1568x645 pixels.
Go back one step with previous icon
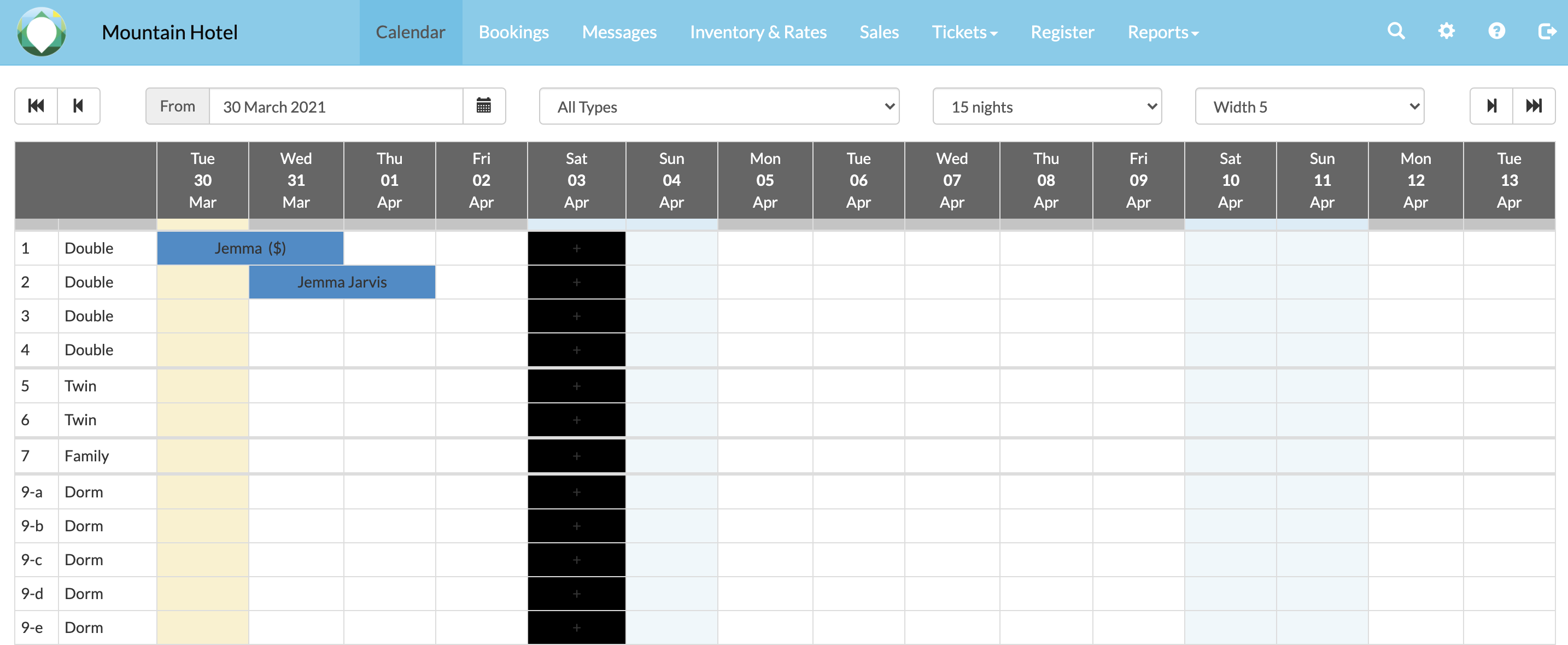(x=79, y=106)
